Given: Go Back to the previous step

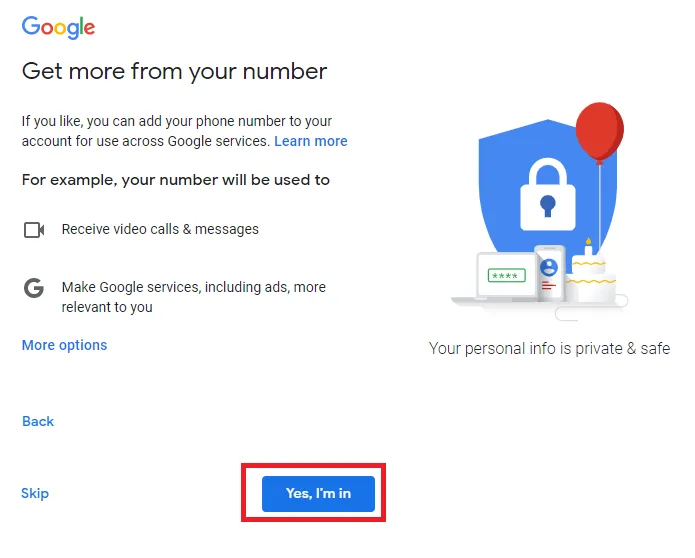Looking at the screenshot, I should [38, 421].
